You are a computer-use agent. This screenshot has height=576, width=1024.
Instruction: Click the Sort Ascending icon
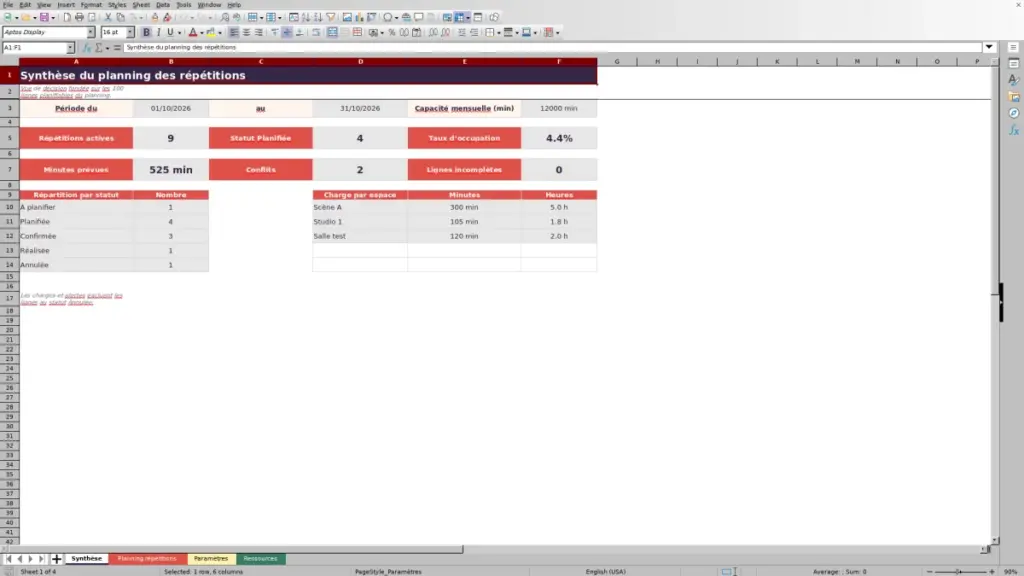point(306,17)
